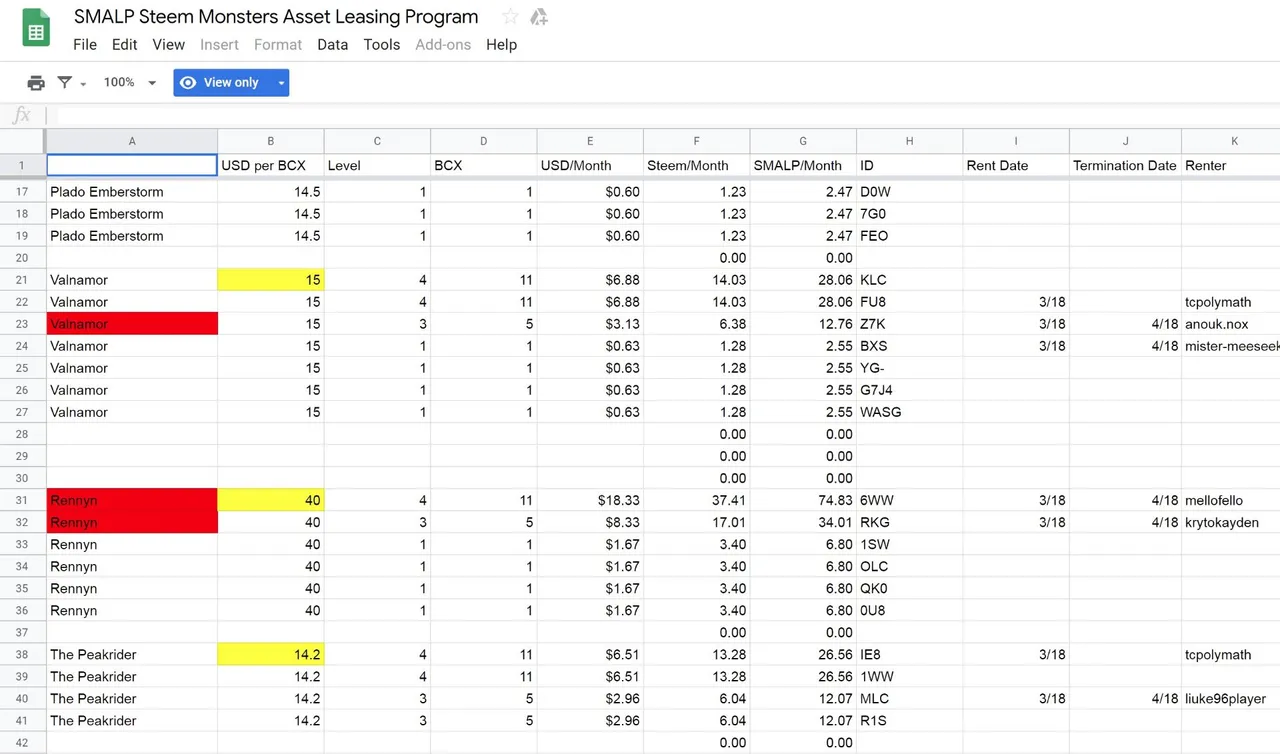This screenshot has height=754, width=1280.
Task: Click the Google Sheets home logo
Action: point(36,29)
